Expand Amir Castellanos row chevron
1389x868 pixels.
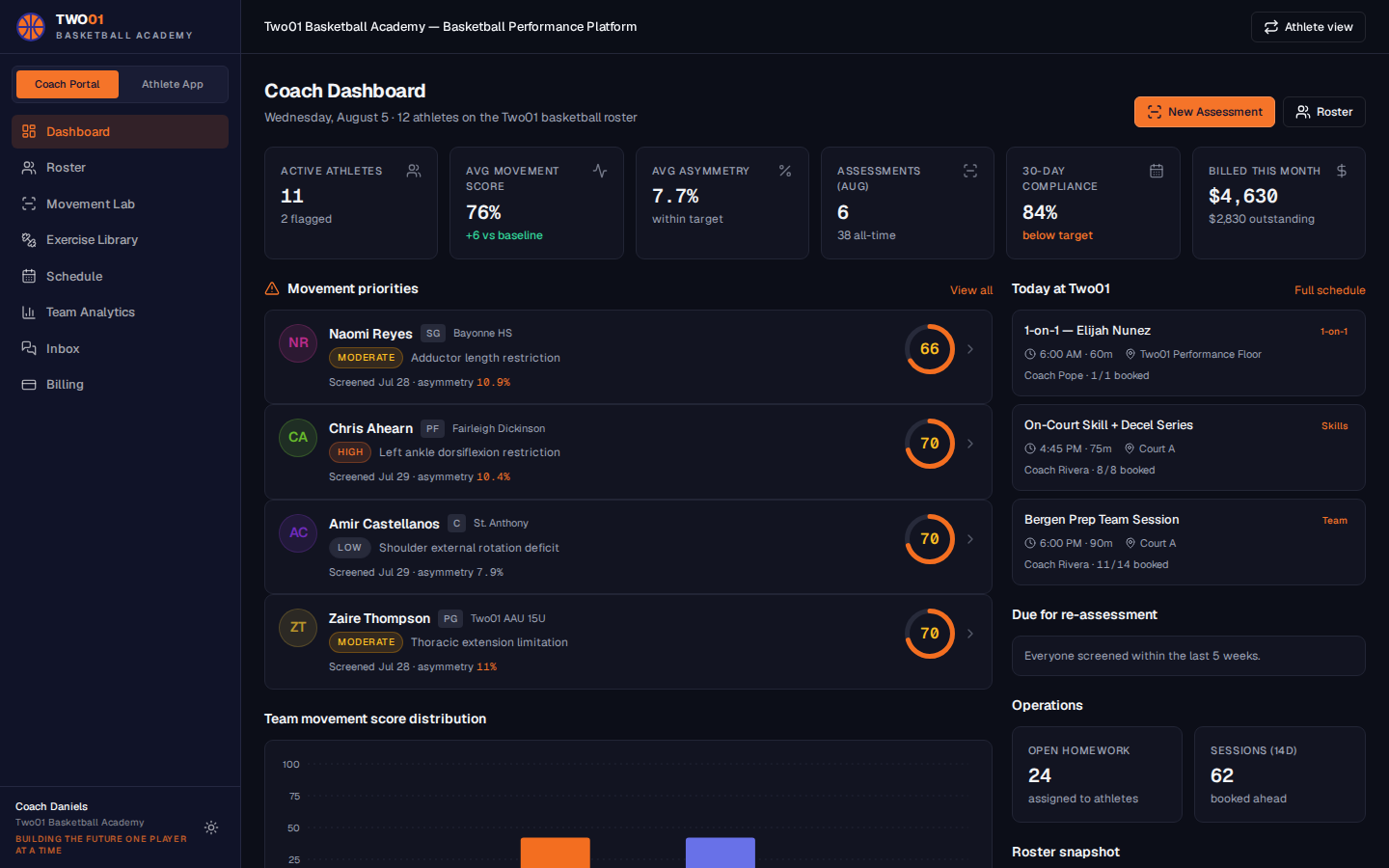click(x=970, y=539)
